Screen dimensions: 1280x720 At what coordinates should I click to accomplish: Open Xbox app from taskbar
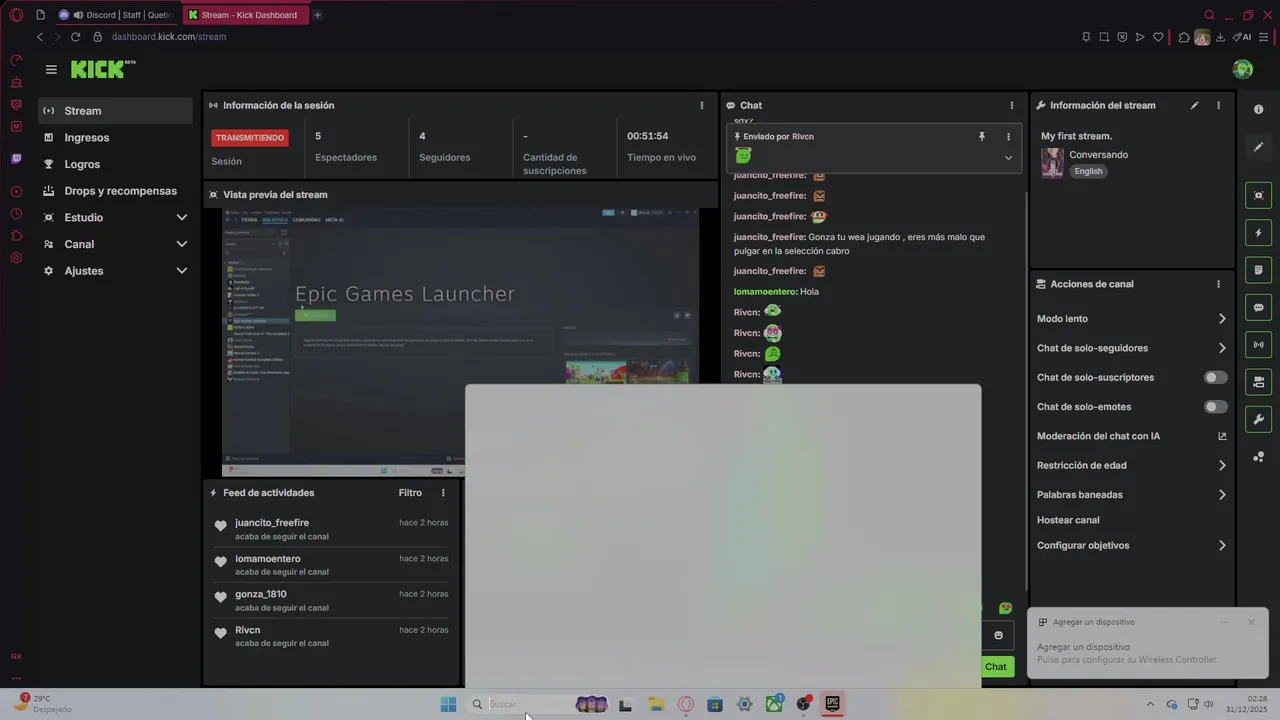click(x=774, y=705)
